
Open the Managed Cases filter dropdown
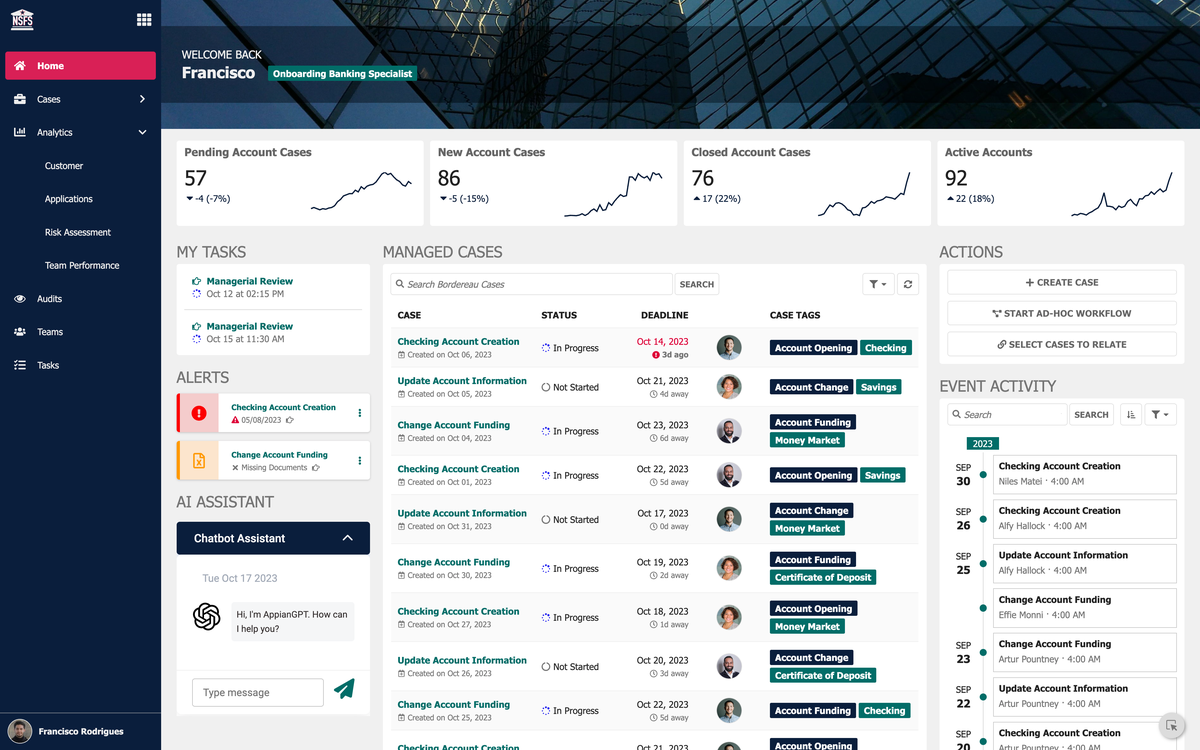(x=877, y=284)
